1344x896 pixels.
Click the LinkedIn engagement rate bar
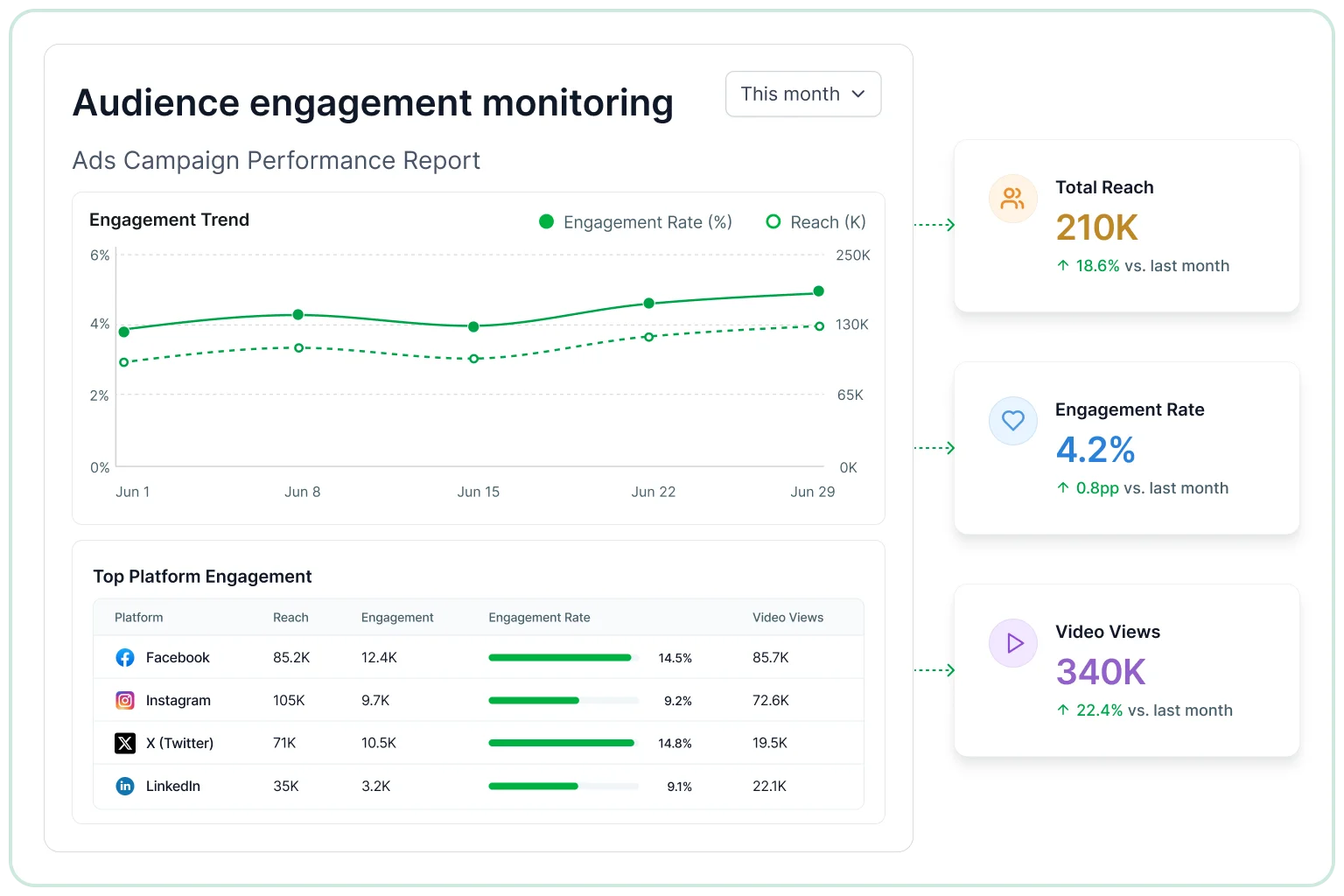(x=563, y=786)
